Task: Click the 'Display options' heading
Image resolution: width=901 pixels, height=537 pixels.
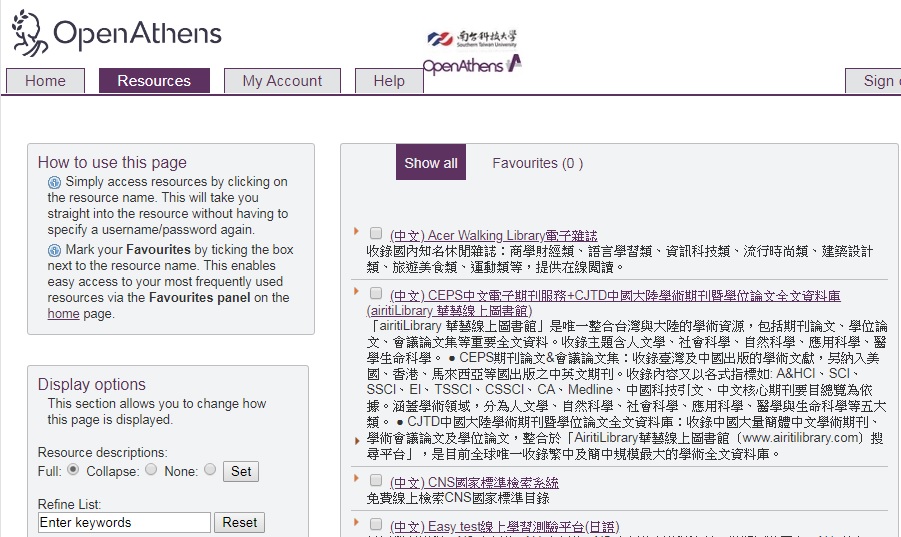Action: (92, 384)
